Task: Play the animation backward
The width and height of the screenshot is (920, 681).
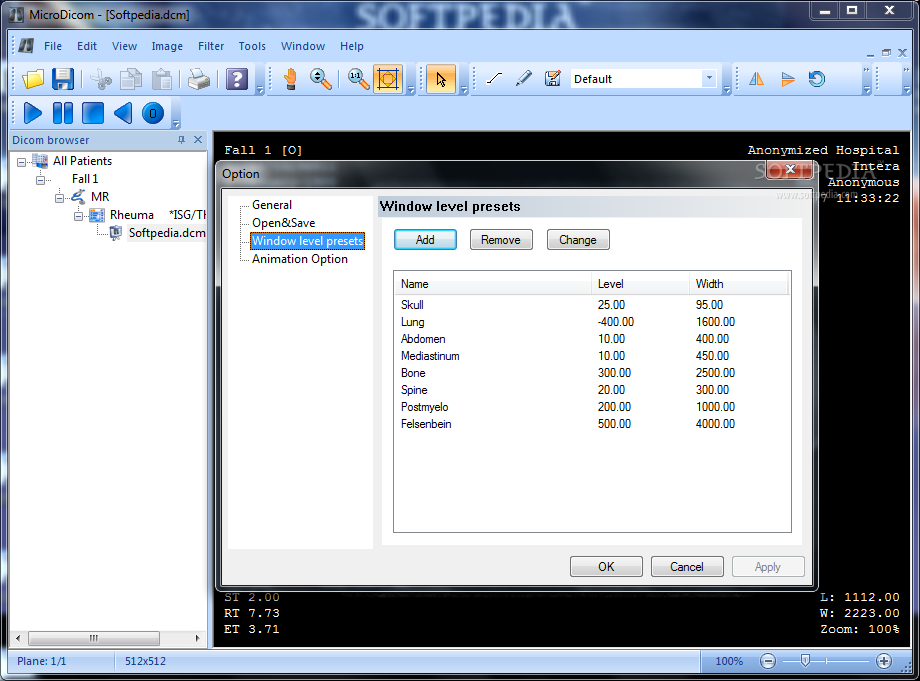Action: click(123, 113)
